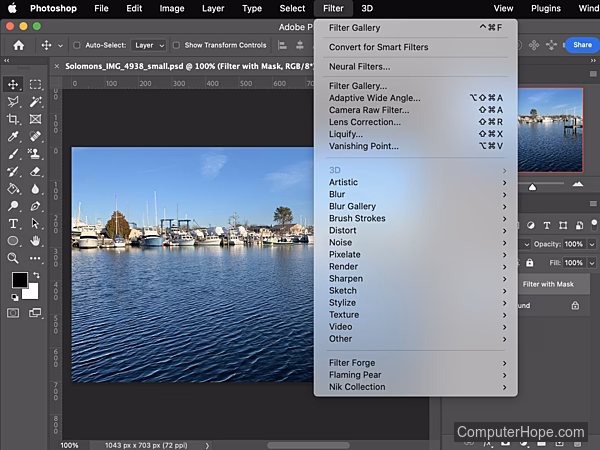Select the Polygonal Lasso tool
Screen dimensions: 600x450
(x=13, y=102)
